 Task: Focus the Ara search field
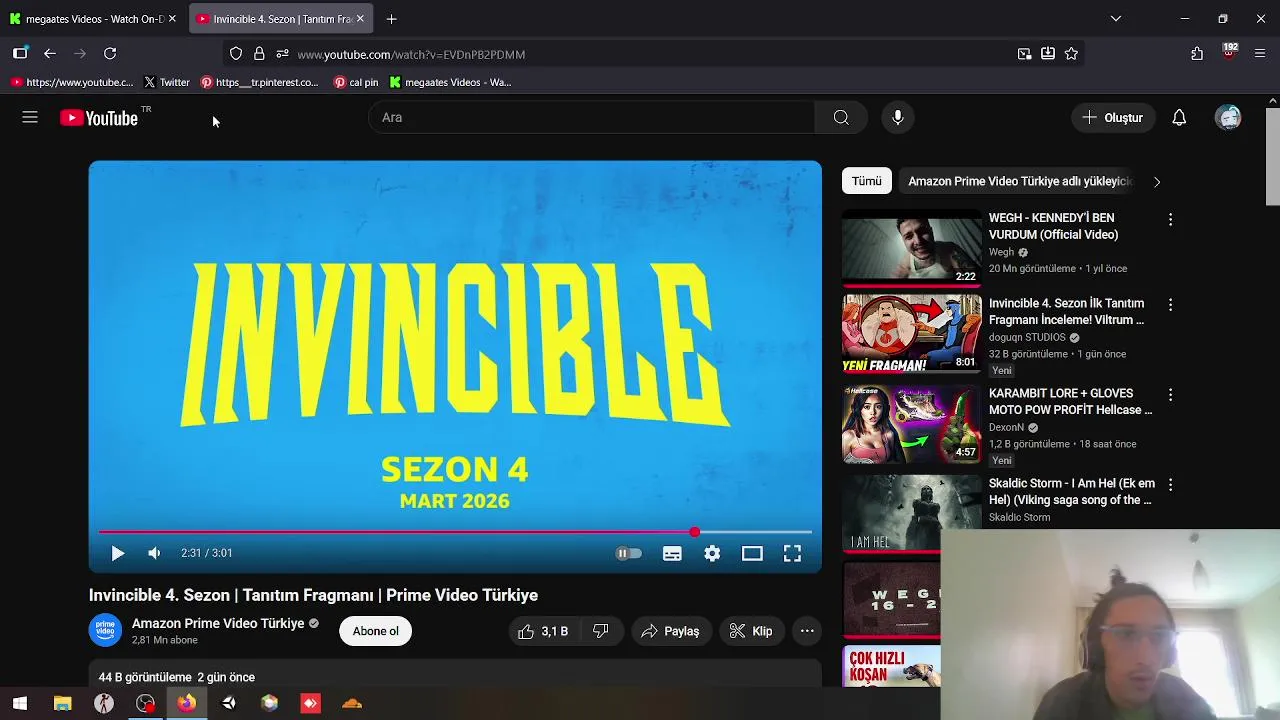tap(592, 118)
